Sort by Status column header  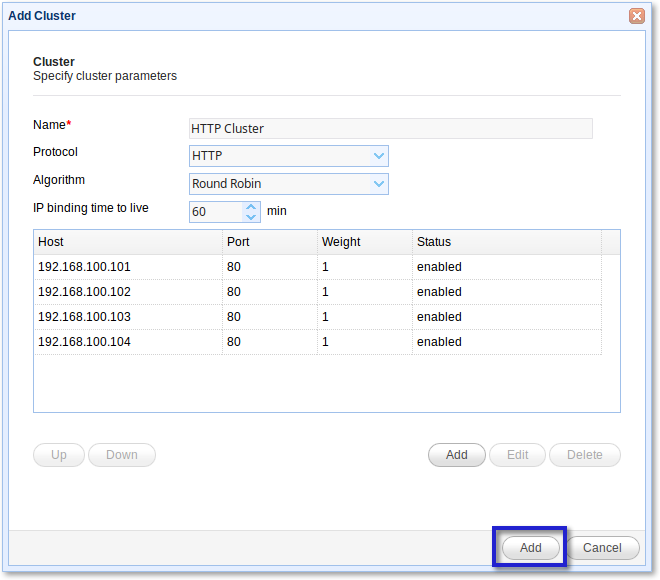coord(507,242)
